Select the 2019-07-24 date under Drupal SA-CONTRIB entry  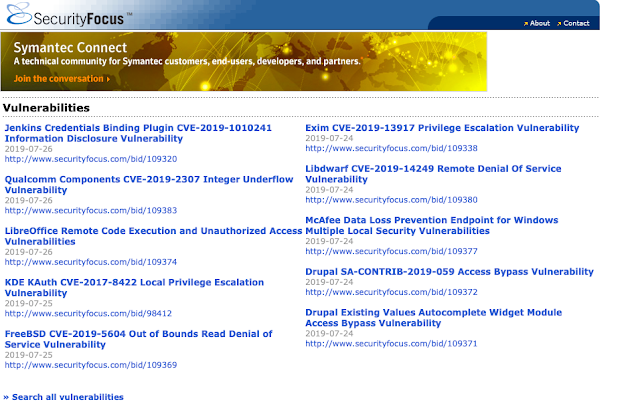[329, 282]
